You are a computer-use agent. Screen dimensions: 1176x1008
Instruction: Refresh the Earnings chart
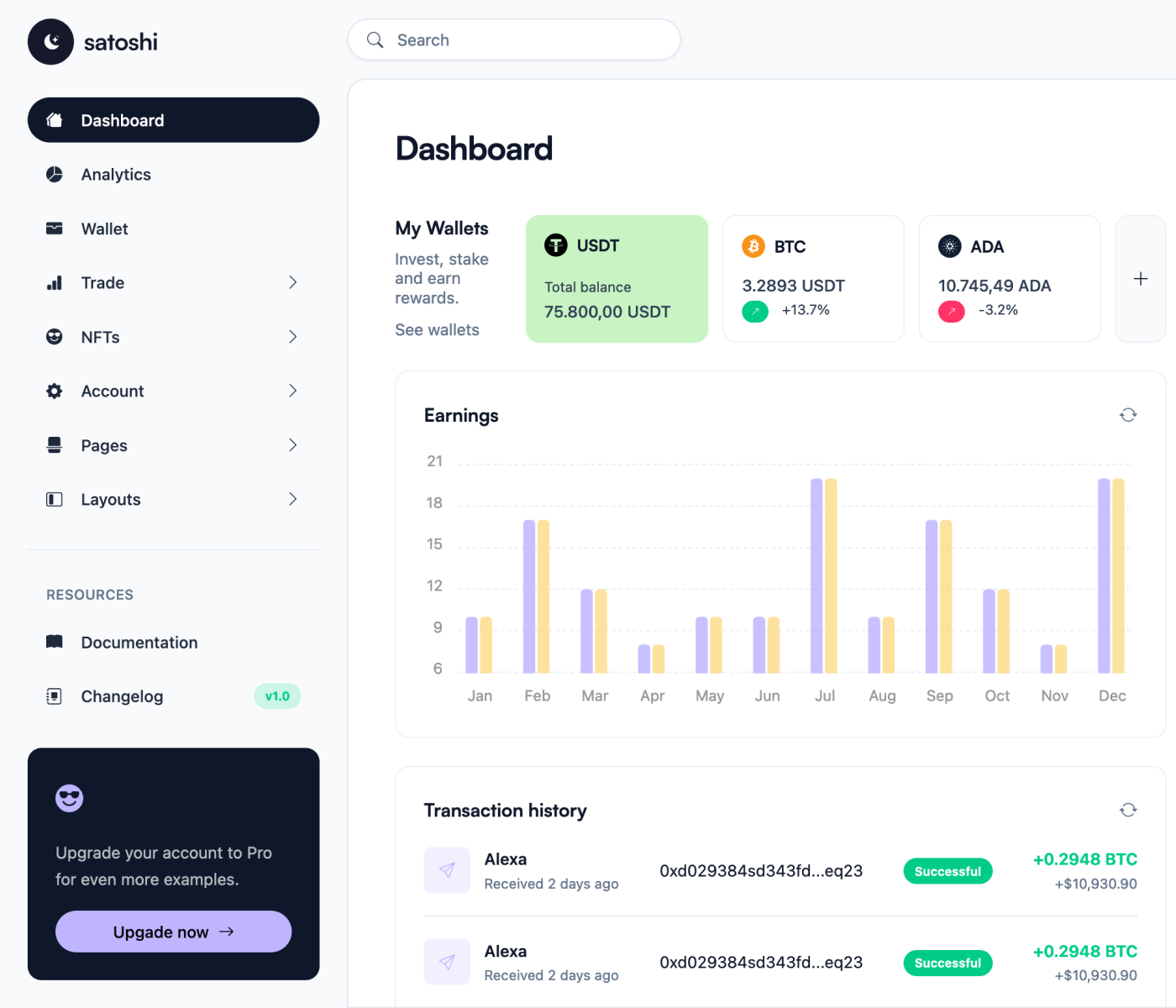1128,415
